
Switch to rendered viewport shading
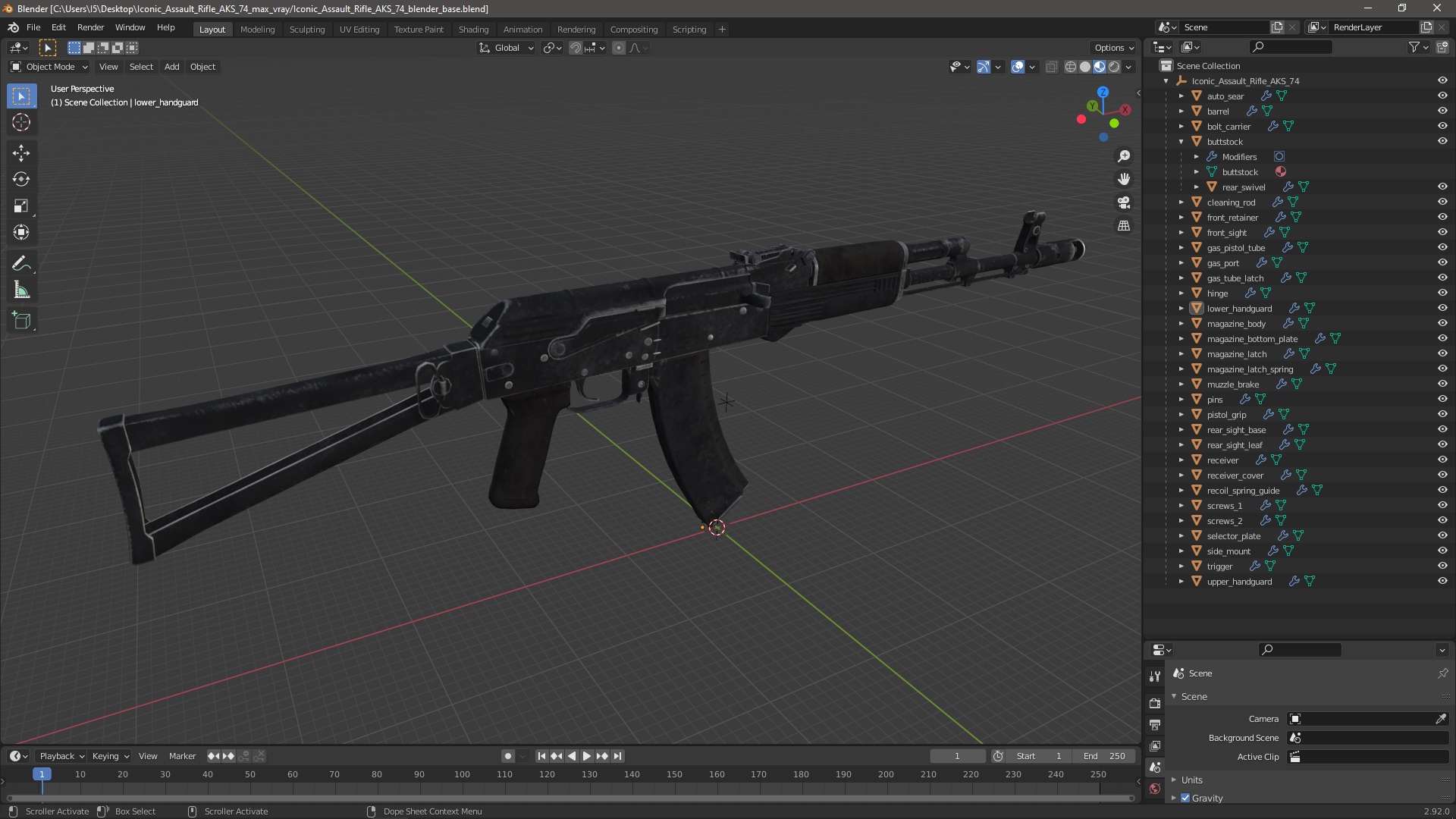[x=1114, y=67]
